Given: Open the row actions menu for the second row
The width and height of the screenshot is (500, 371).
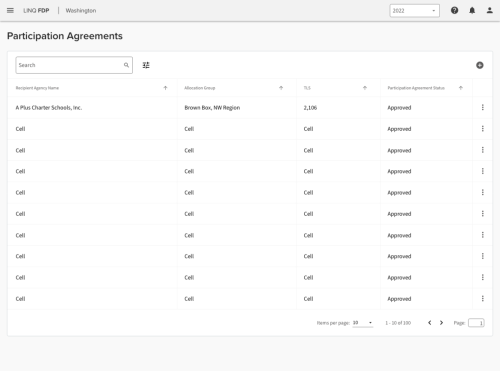Looking at the screenshot, I should tap(482, 129).
